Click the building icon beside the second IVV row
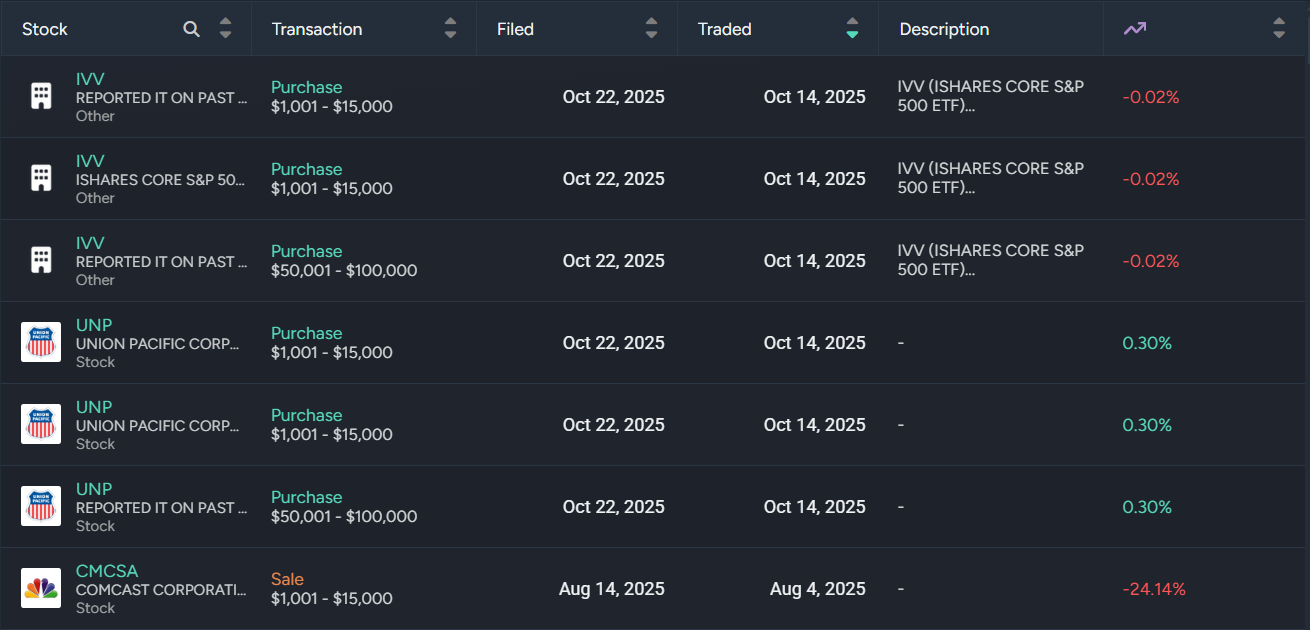1310x630 pixels. (x=41, y=178)
